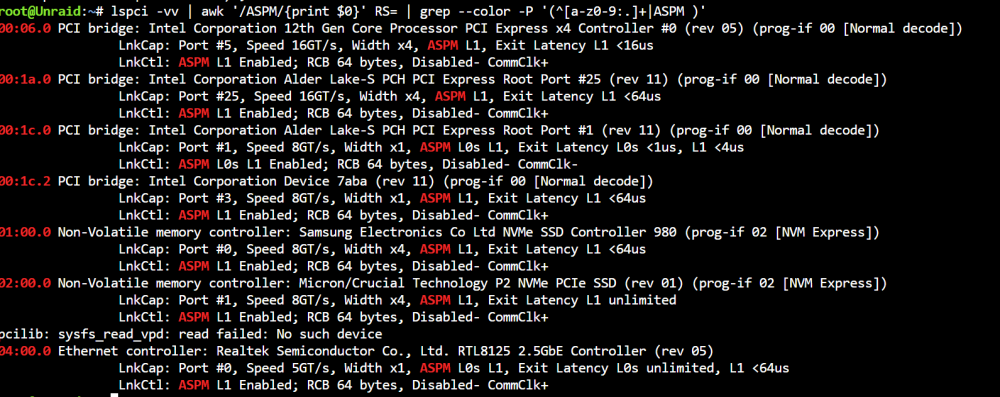Select the 00:06.0 PCI address
The height and width of the screenshot is (397, 1000).
tap(26, 29)
